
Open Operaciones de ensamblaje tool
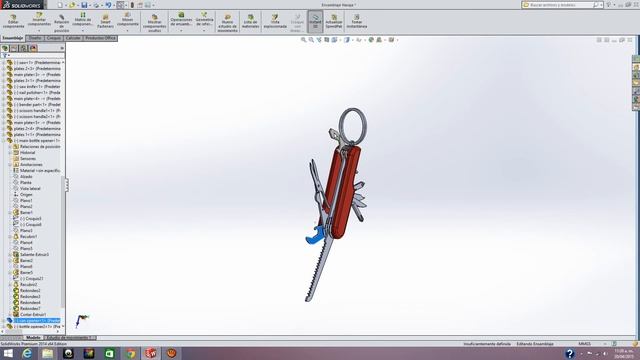click(181, 20)
